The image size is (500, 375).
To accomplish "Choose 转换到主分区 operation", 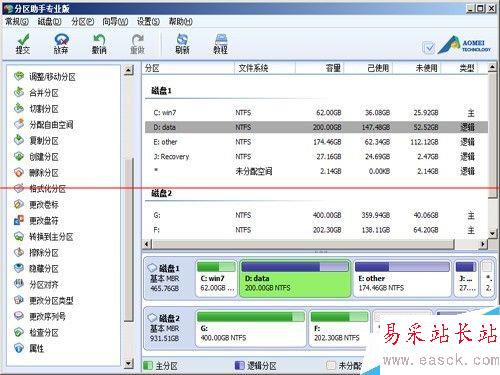I will tap(43, 237).
